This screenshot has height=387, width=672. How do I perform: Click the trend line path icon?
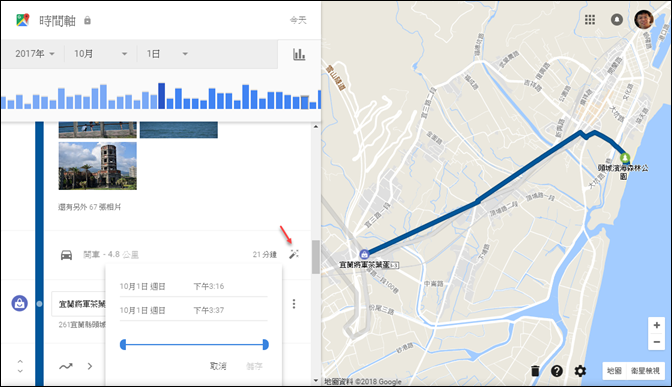tap(66, 366)
